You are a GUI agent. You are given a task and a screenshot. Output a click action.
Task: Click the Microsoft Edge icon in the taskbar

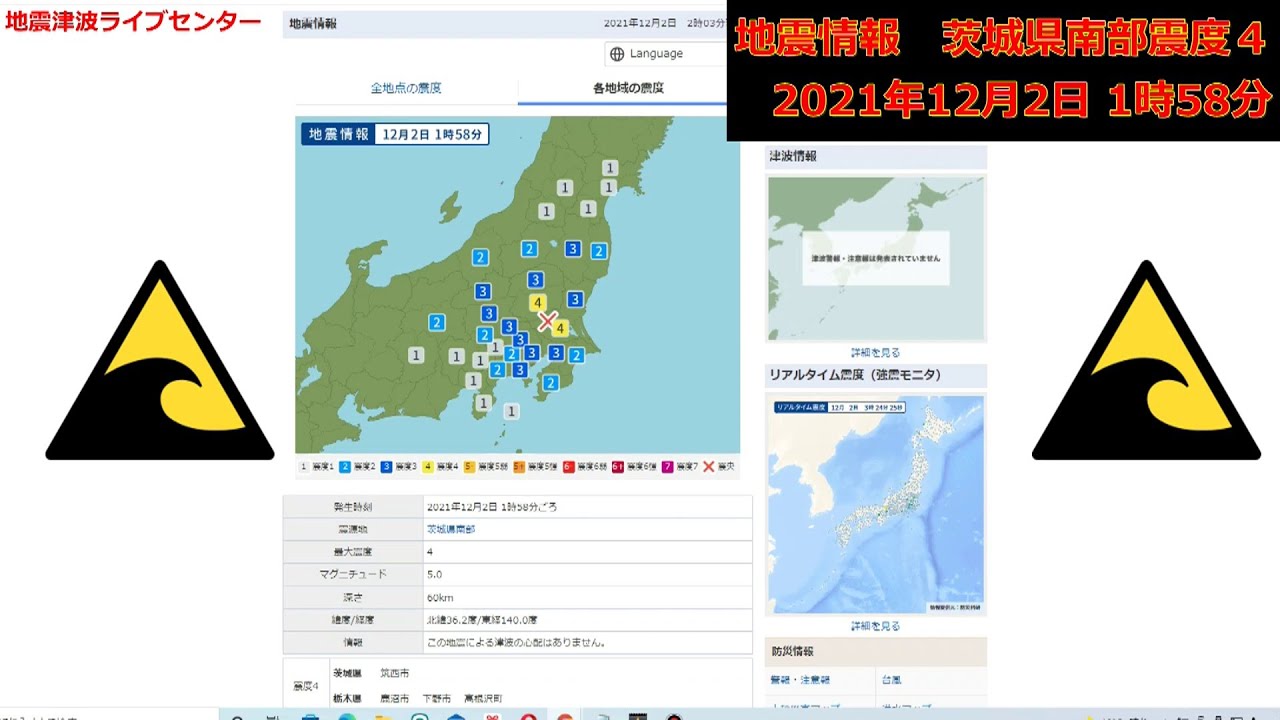(346, 716)
